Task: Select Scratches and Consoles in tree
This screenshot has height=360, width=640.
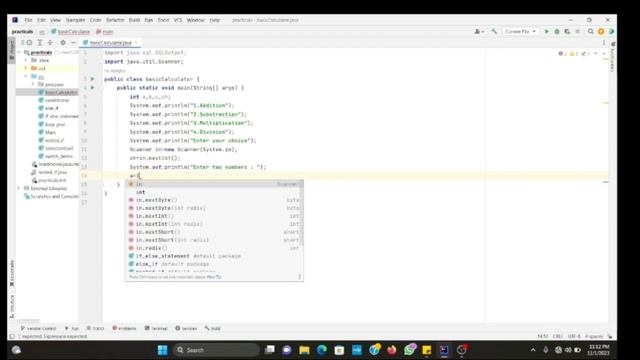Action: coord(51,196)
